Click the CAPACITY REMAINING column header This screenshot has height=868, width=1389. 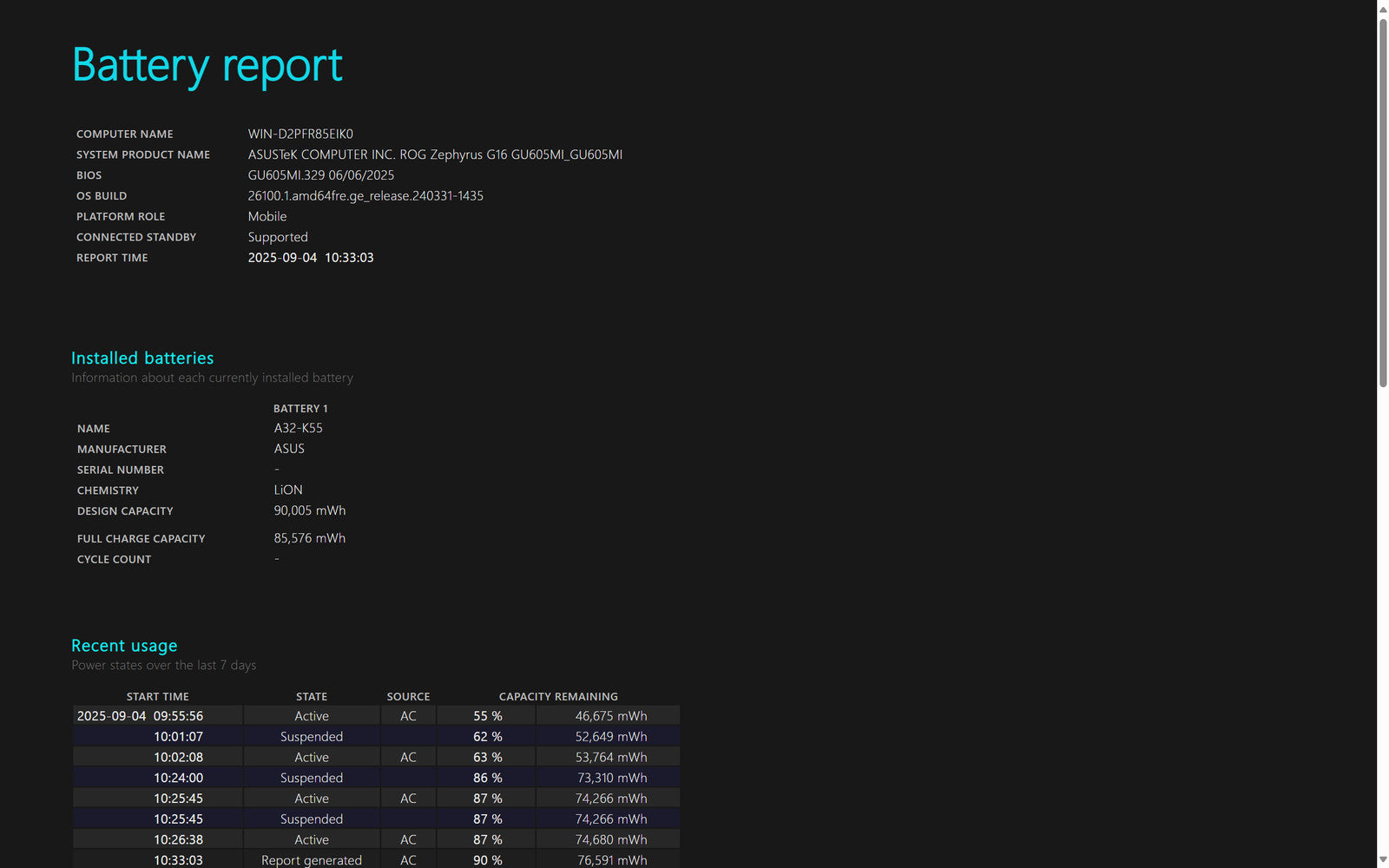(558, 696)
